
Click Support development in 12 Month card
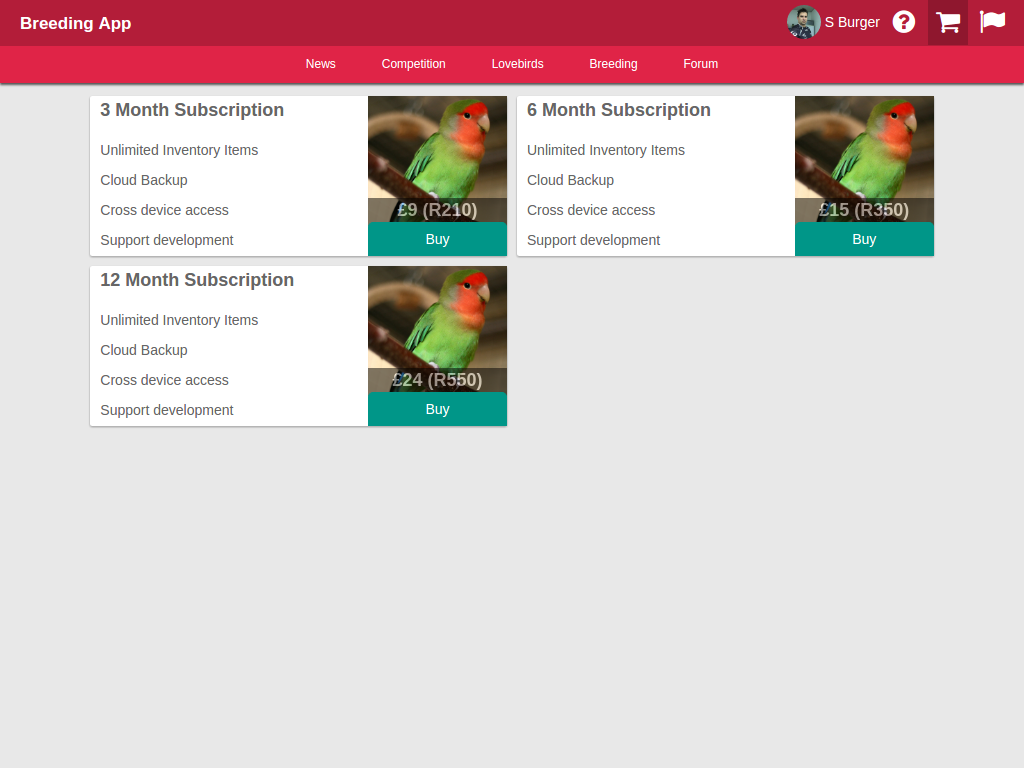pyautogui.click(x=167, y=410)
